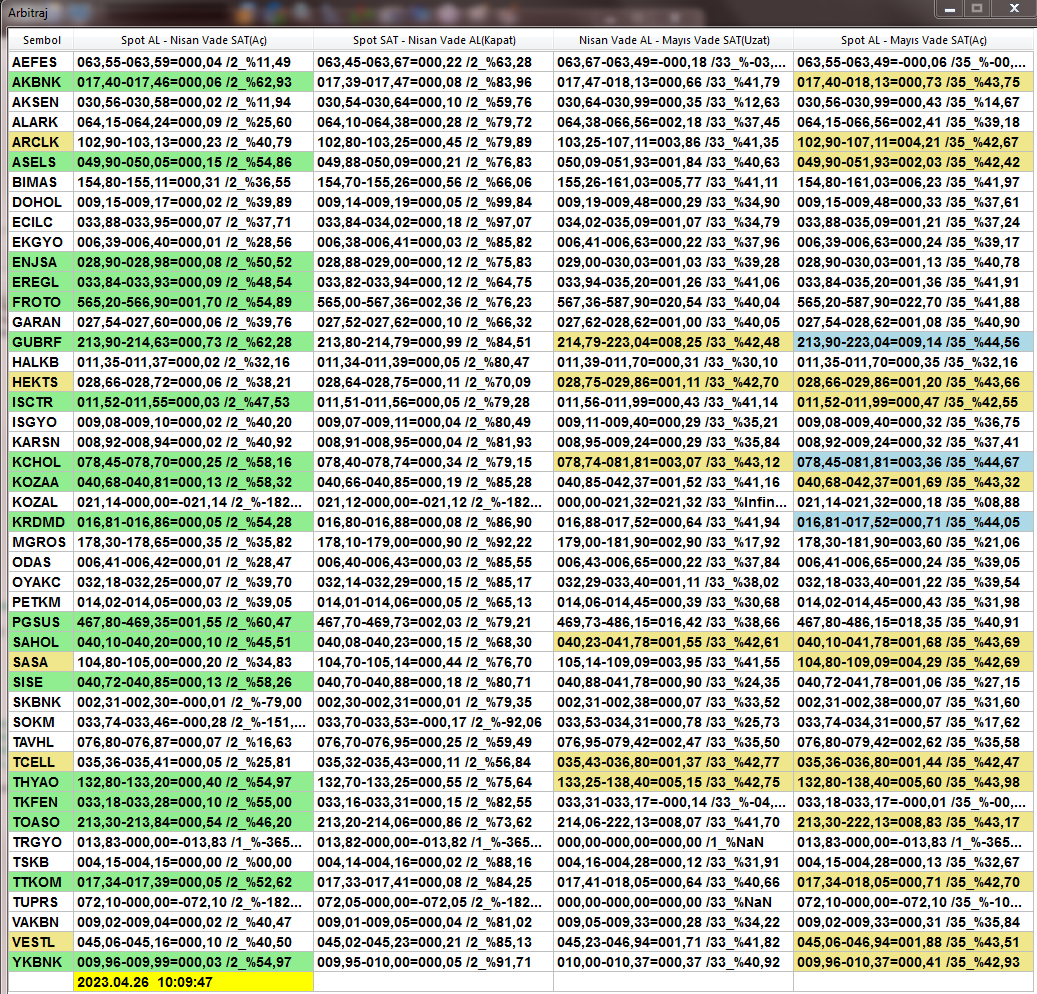Select the BIMAS symbol cell
Viewport: 1037px width, 994px height.
point(41,182)
